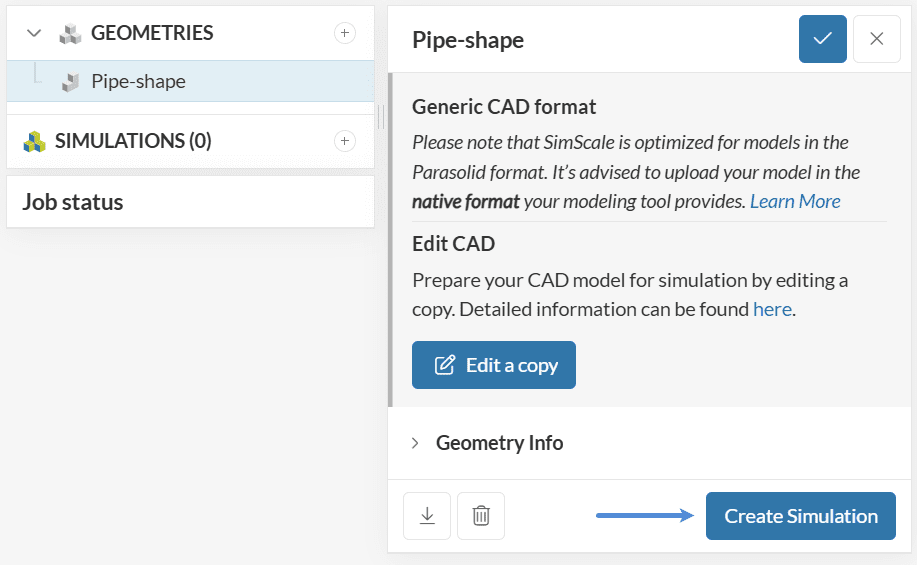Click the add geometry plus icon
This screenshot has width=917, height=565.
click(344, 33)
